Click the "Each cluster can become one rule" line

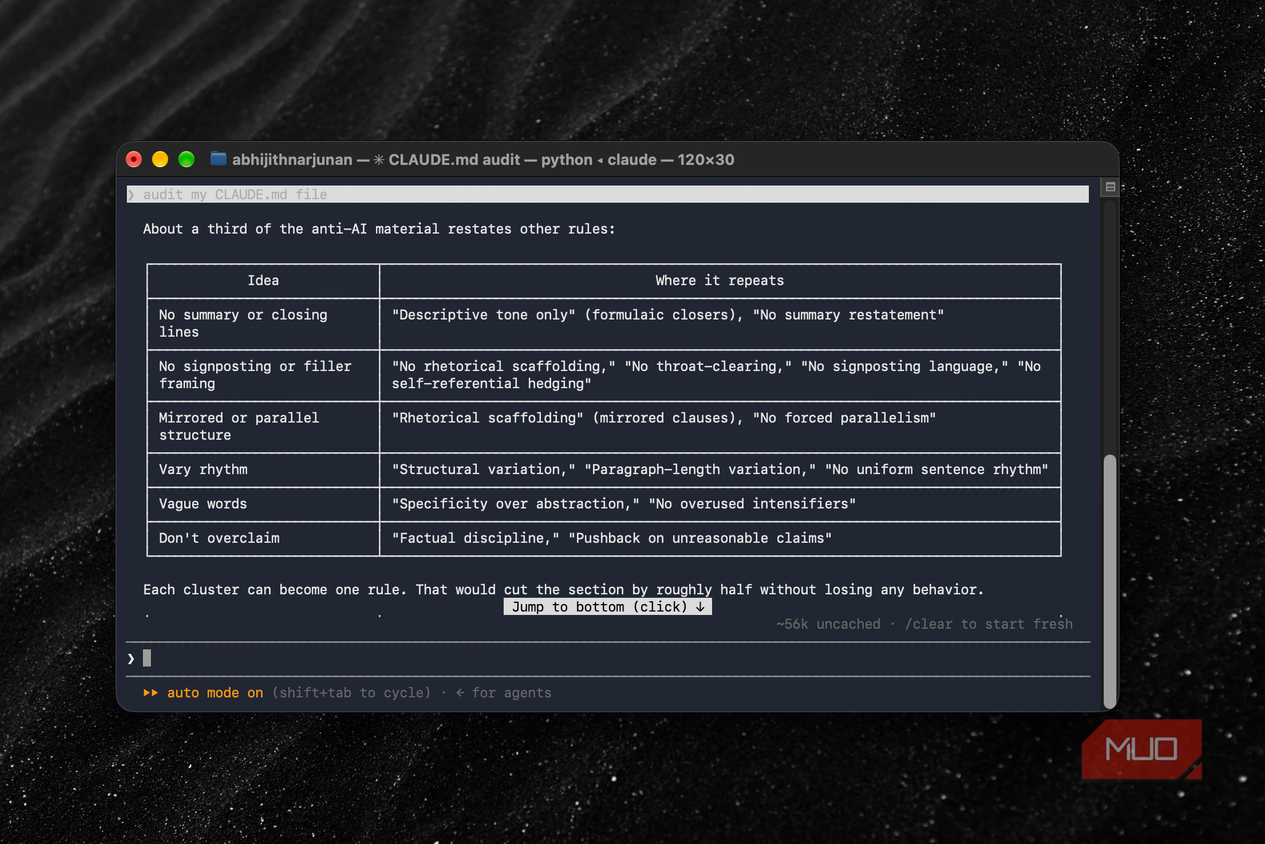(x=563, y=590)
